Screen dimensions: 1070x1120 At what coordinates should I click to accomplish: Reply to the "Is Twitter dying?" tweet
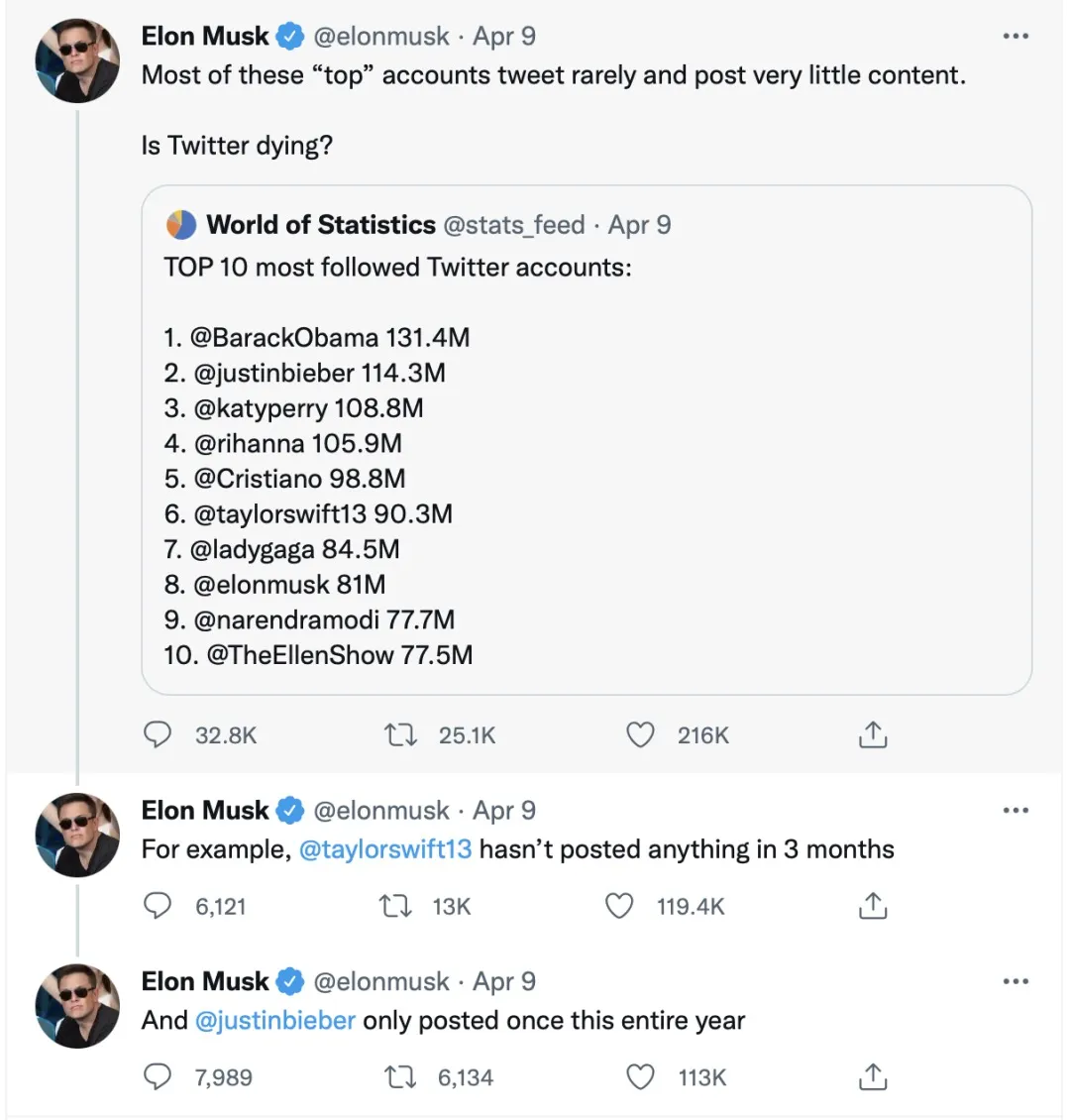tap(159, 734)
